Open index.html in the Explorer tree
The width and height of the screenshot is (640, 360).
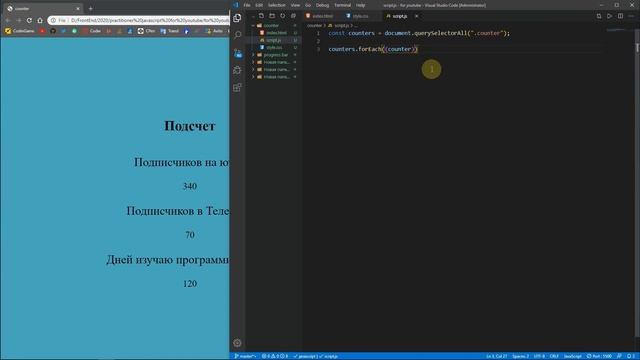pos(276,33)
